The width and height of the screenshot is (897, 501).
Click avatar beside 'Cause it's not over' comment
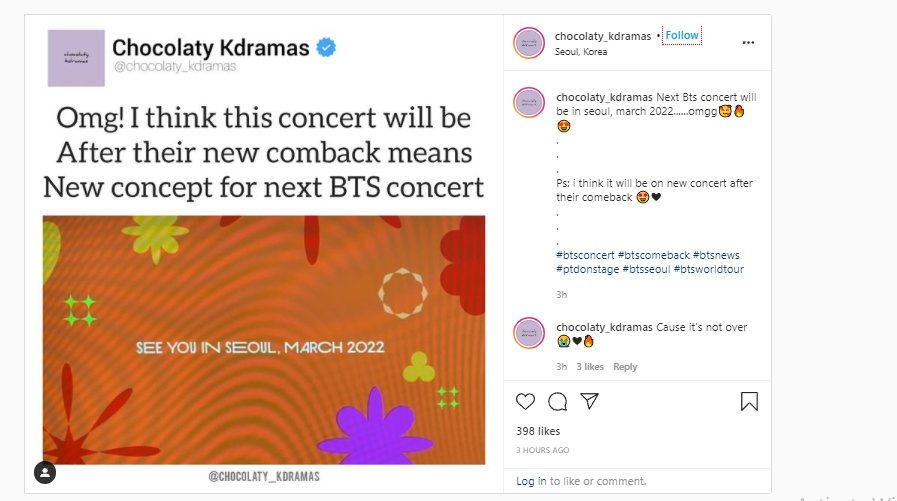click(x=528, y=333)
